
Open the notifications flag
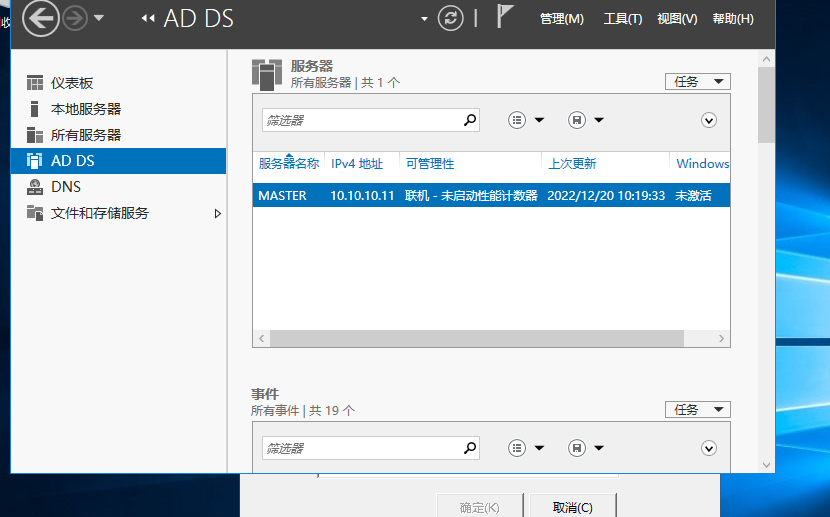(504, 16)
